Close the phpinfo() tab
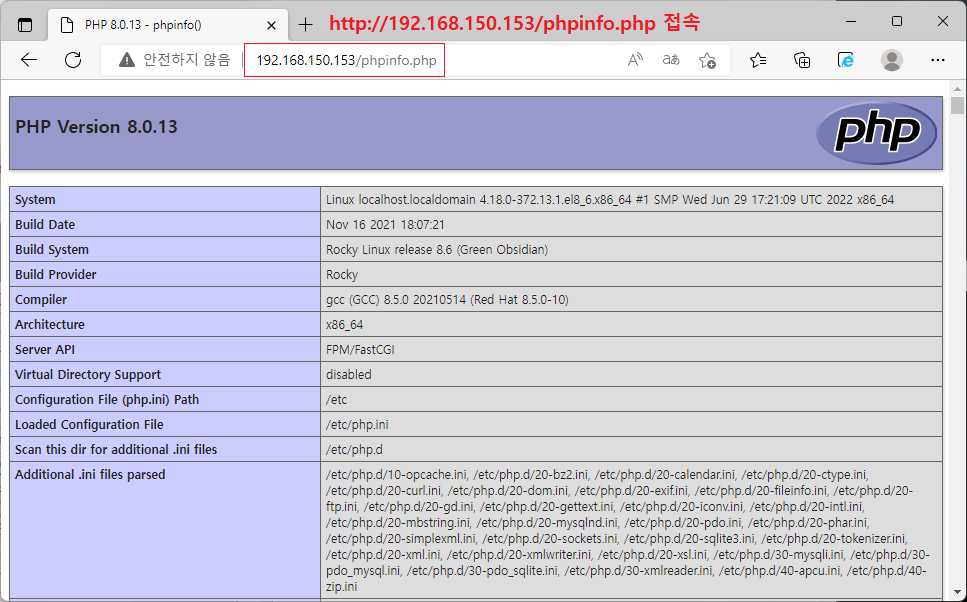 [271, 25]
